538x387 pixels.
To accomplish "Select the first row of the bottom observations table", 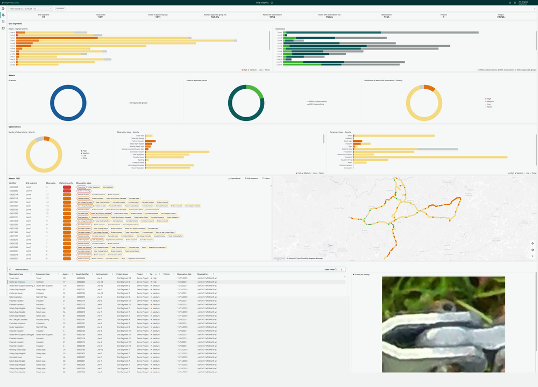I will click(176, 278).
